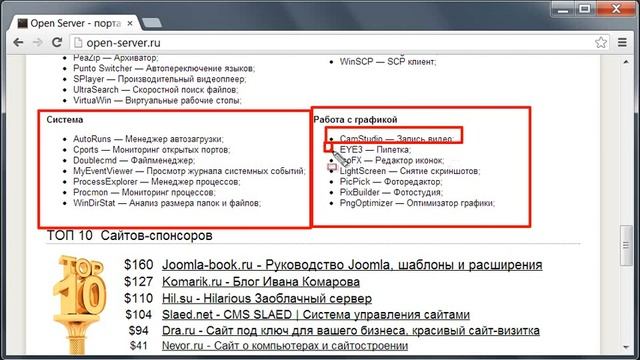This screenshot has width=640, height=360.
Task: Click the Punto Switcher list item
Action: (x=164, y=68)
